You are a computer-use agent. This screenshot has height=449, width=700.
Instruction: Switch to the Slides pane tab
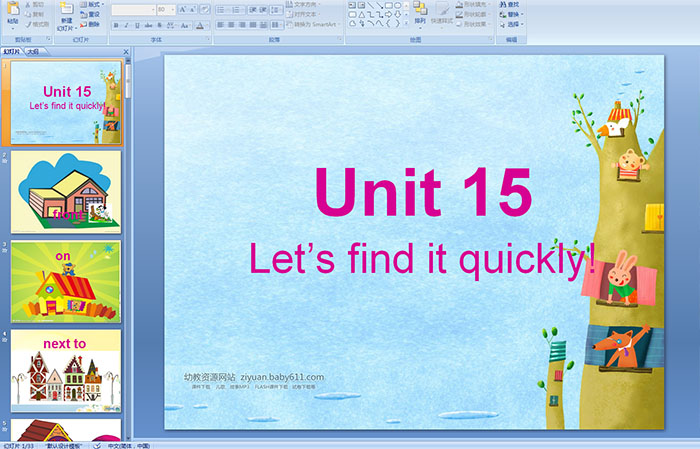(x=12, y=52)
